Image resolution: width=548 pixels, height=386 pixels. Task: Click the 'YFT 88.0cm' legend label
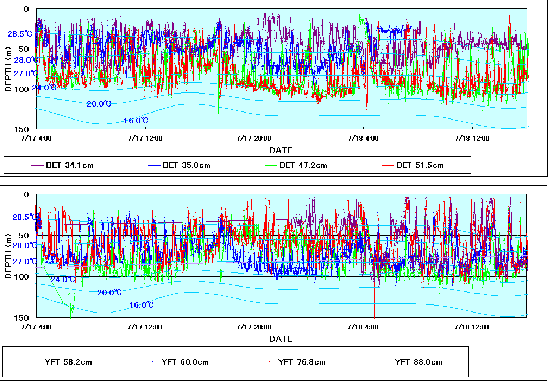[x=418, y=362]
